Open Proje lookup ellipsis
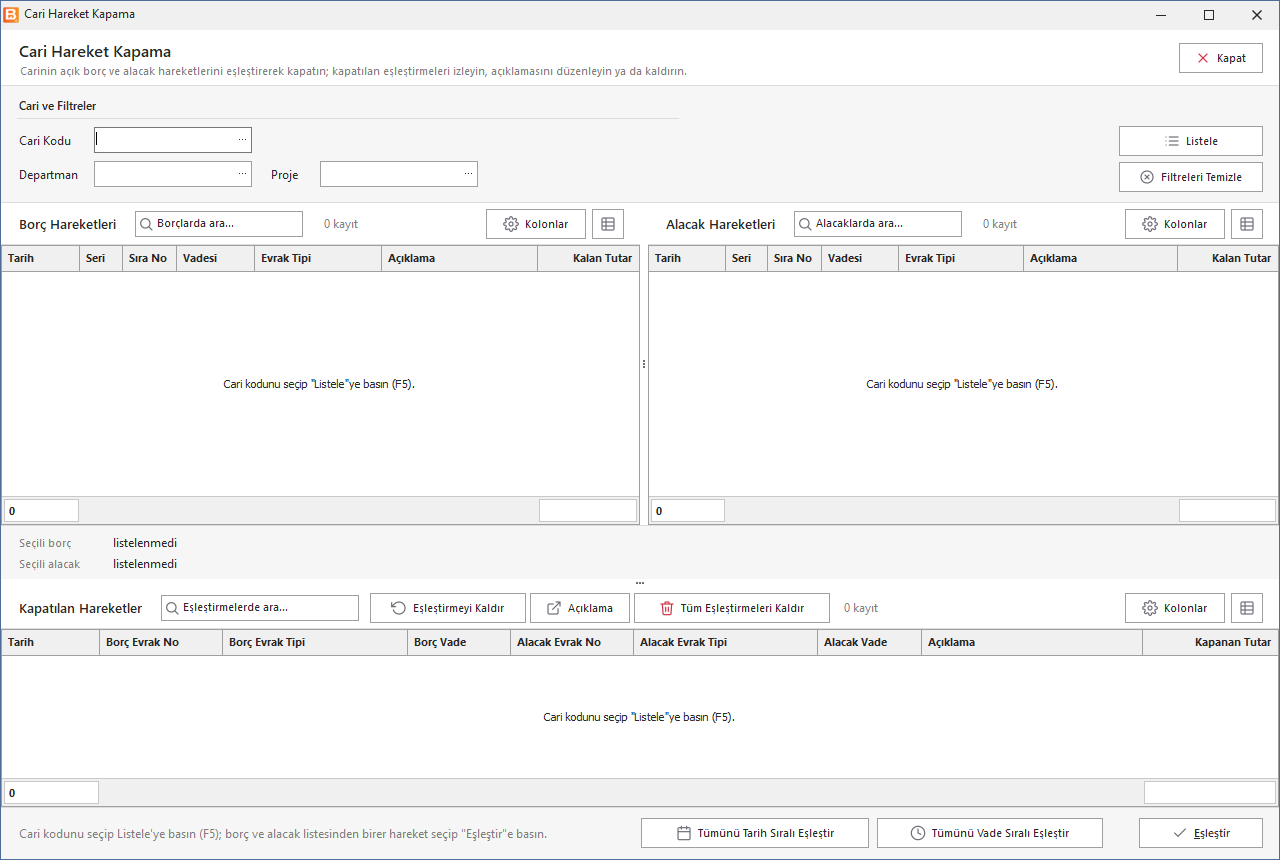1280x860 pixels. (x=468, y=174)
